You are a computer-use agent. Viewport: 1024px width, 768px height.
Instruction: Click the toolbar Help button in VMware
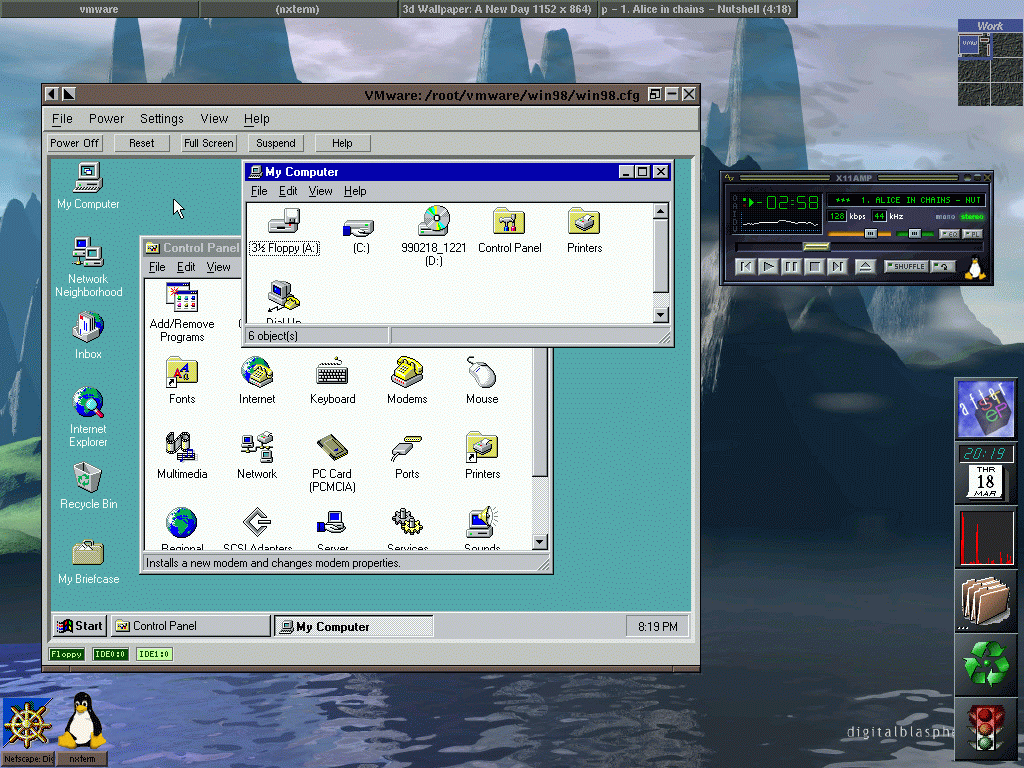[x=342, y=143]
